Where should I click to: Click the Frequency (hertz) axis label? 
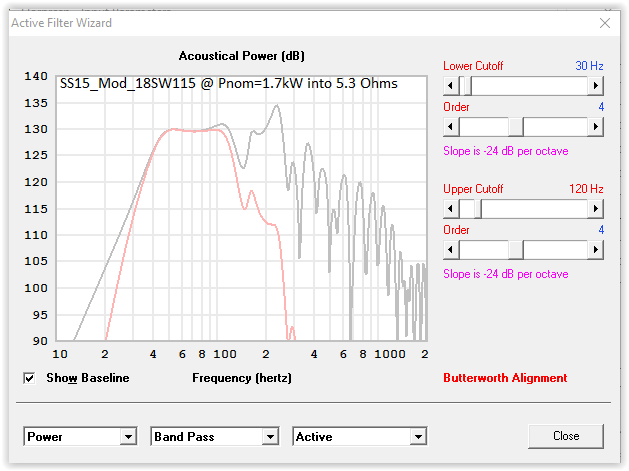(x=242, y=378)
